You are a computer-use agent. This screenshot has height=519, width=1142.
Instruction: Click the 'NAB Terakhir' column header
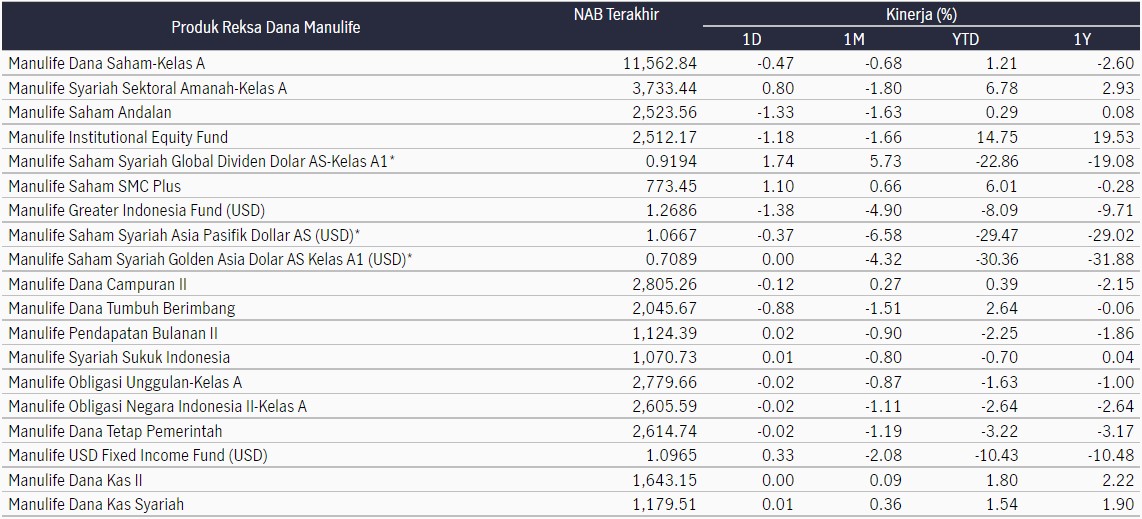coord(616,15)
